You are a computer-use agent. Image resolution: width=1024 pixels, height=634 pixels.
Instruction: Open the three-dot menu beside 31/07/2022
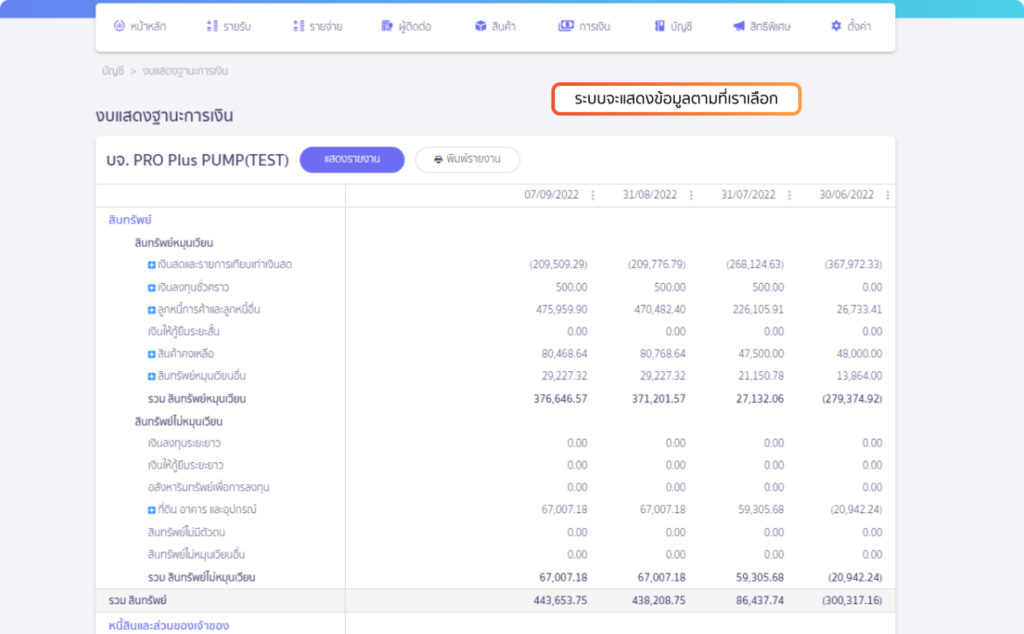790,195
